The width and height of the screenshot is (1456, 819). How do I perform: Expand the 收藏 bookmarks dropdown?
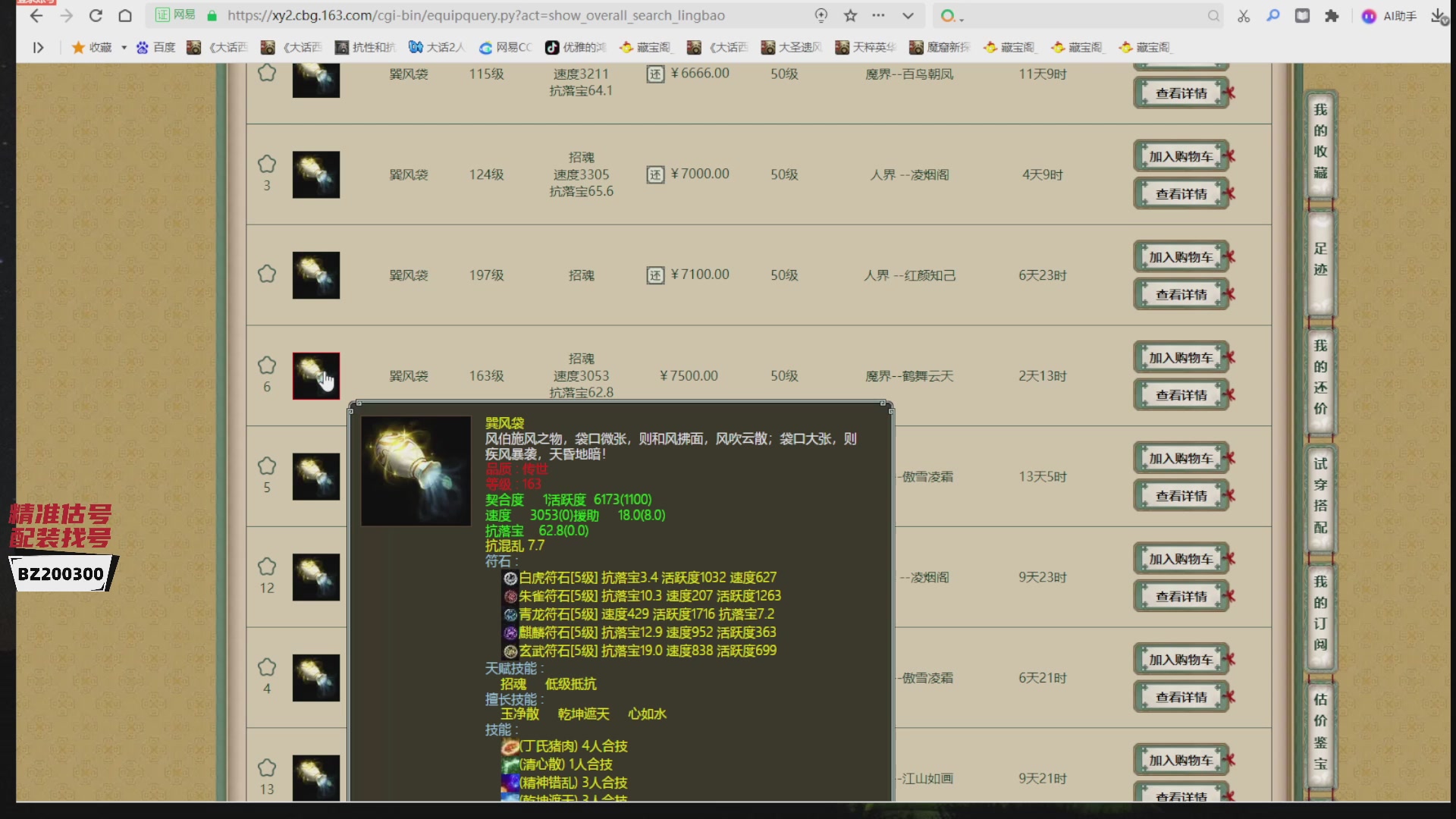tap(124, 48)
